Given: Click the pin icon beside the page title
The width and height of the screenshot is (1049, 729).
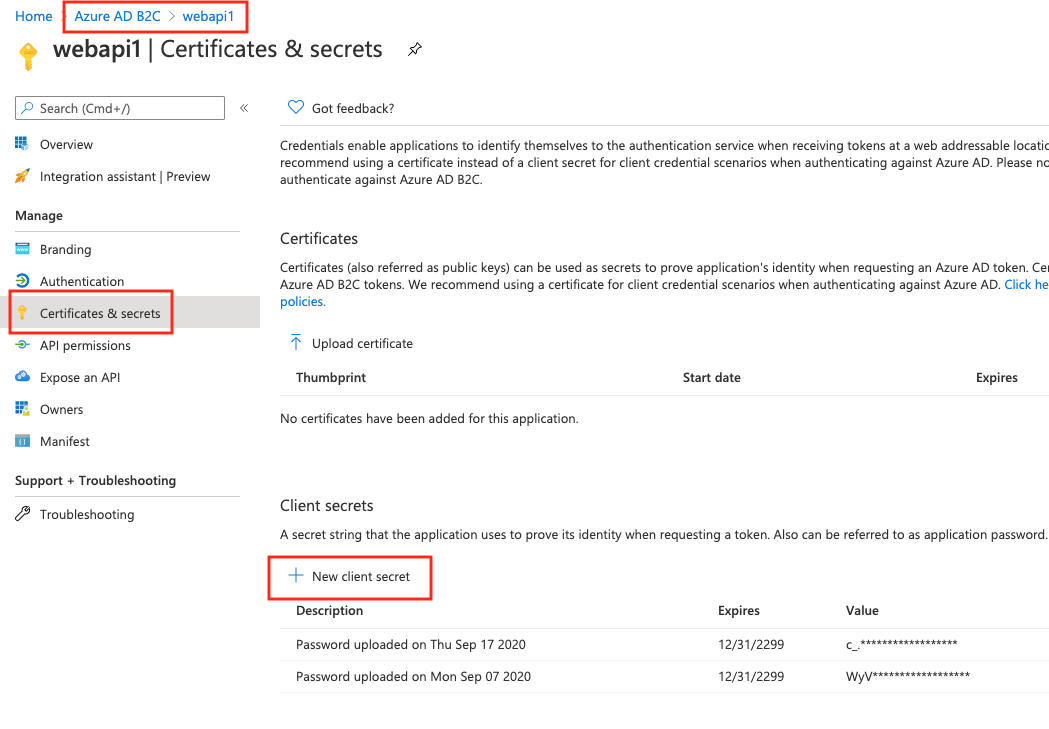Looking at the screenshot, I should point(415,49).
